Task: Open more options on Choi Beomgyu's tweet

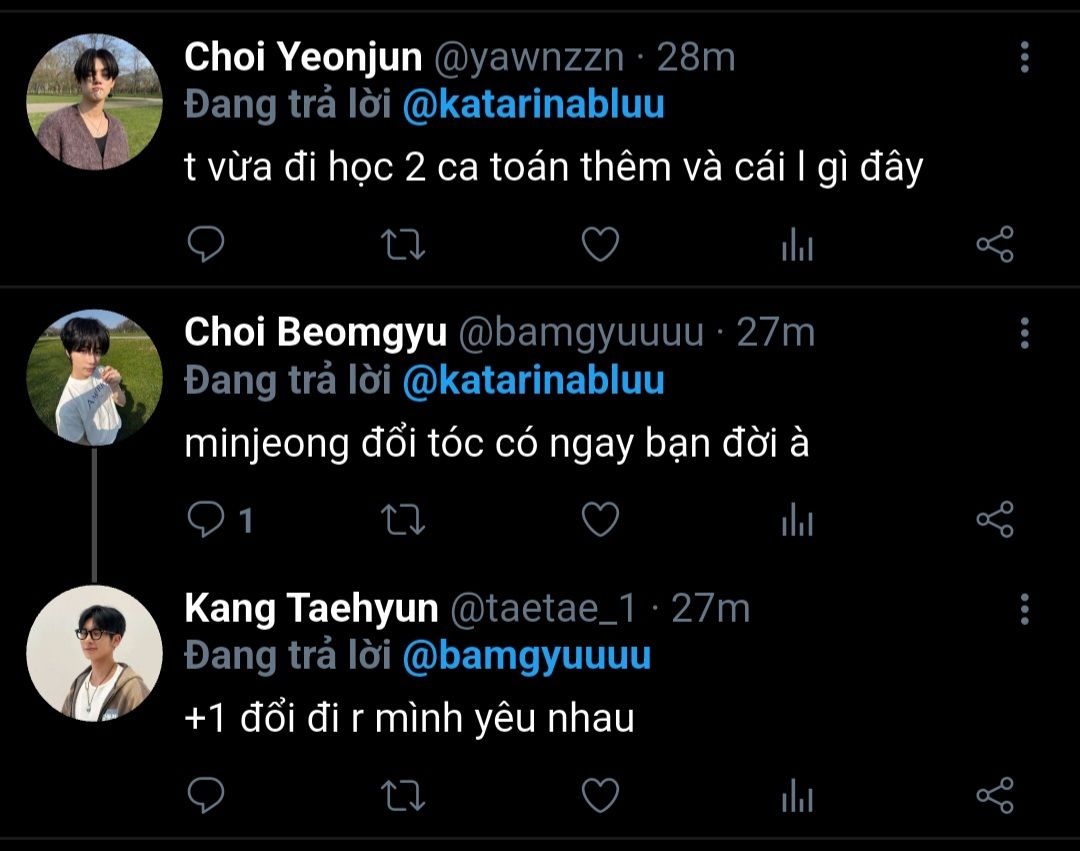Action: pyautogui.click(x=1024, y=333)
